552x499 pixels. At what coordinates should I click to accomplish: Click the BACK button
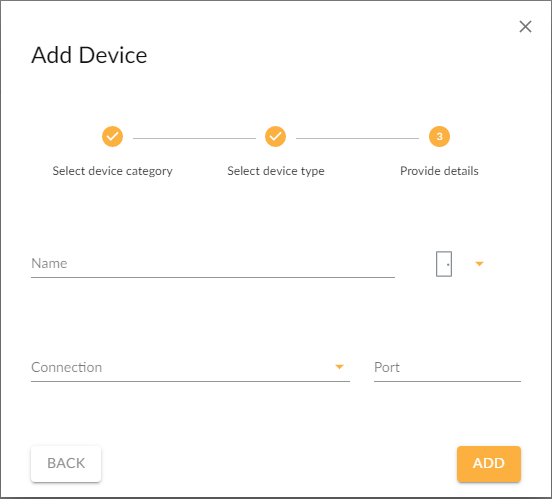(x=66, y=463)
